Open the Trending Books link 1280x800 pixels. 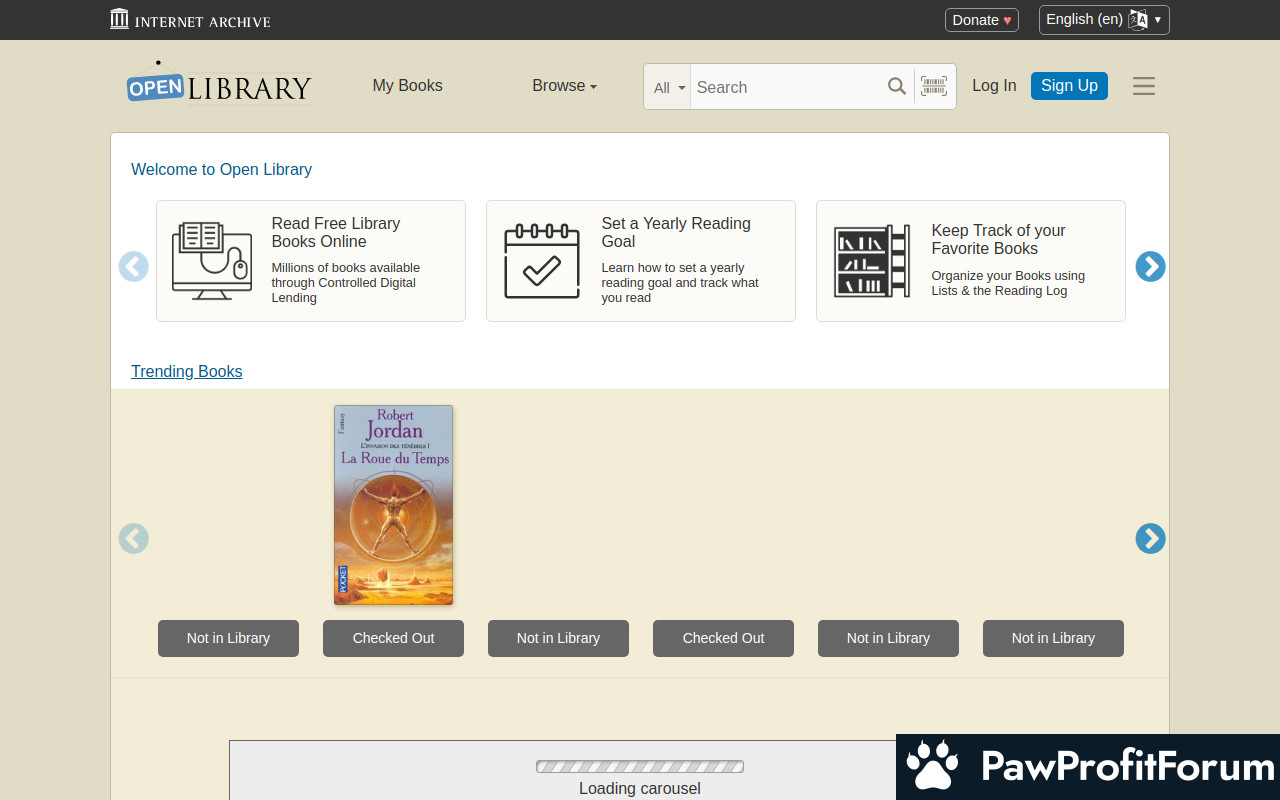pos(186,371)
